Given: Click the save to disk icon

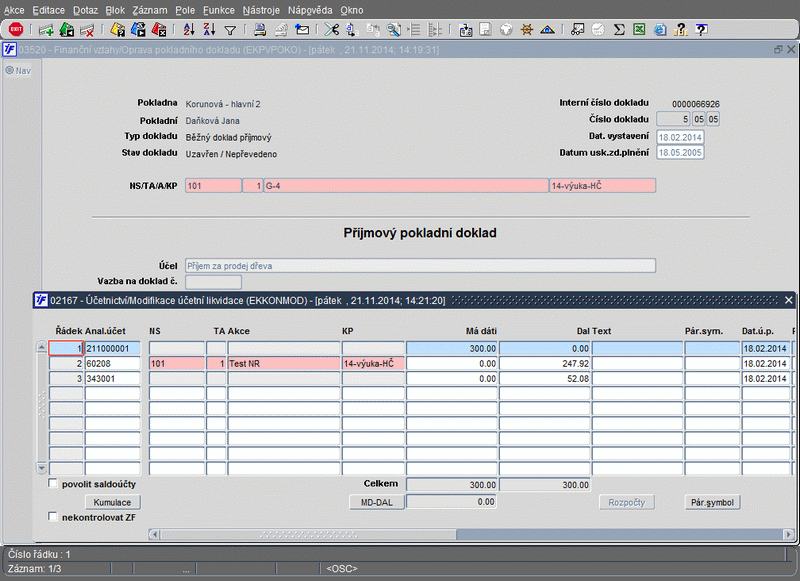Looking at the screenshot, I should 465,30.
